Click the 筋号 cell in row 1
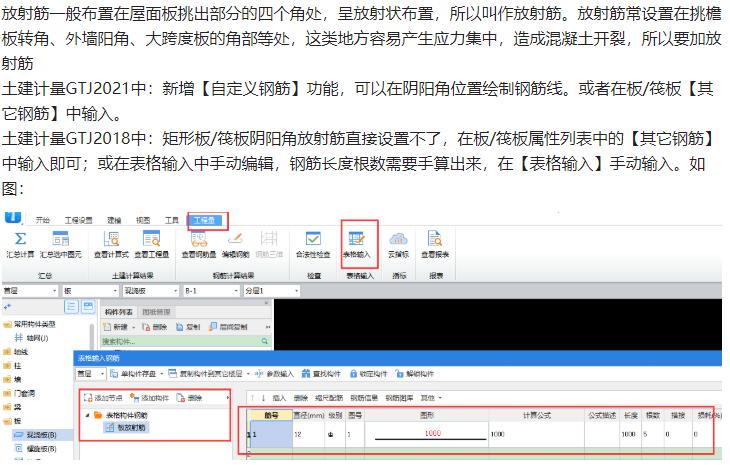The image size is (730, 465). click(271, 434)
